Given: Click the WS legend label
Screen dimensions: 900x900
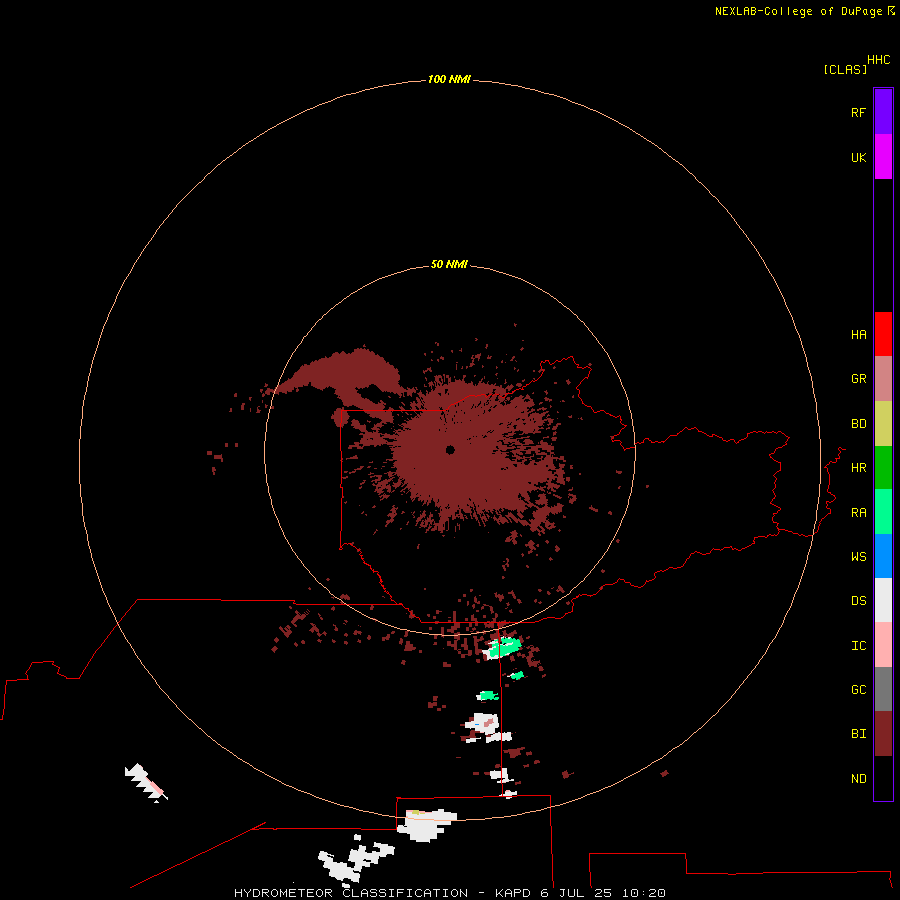Looking at the screenshot, I should tap(859, 556).
